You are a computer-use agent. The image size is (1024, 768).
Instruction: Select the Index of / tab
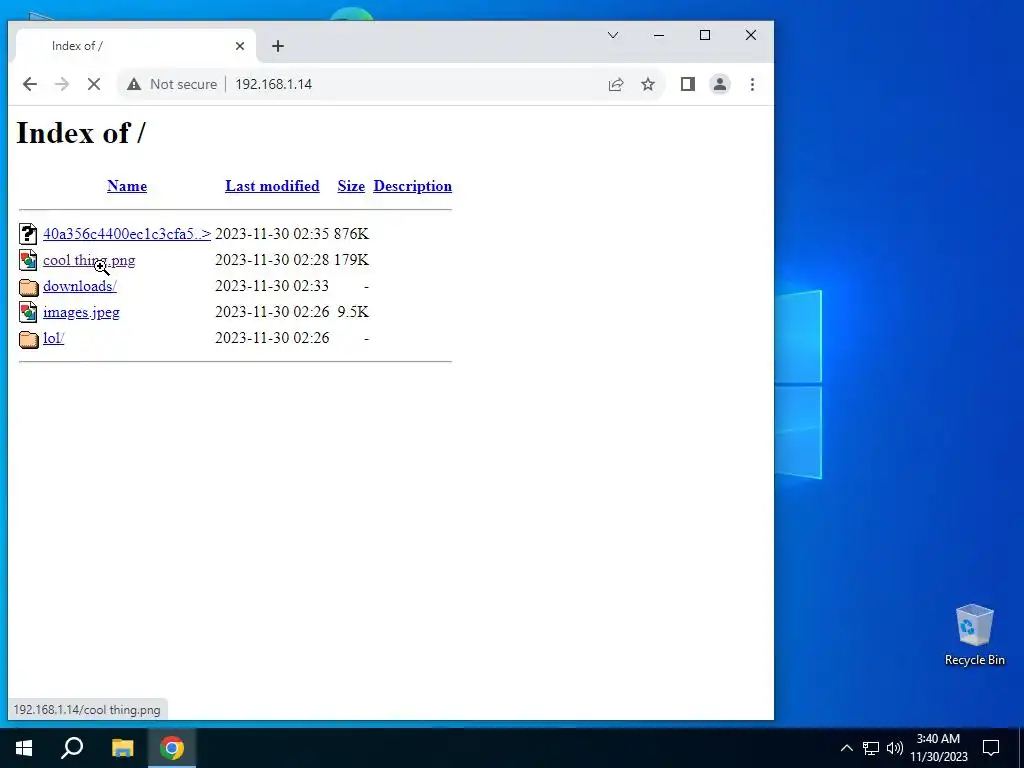point(136,46)
